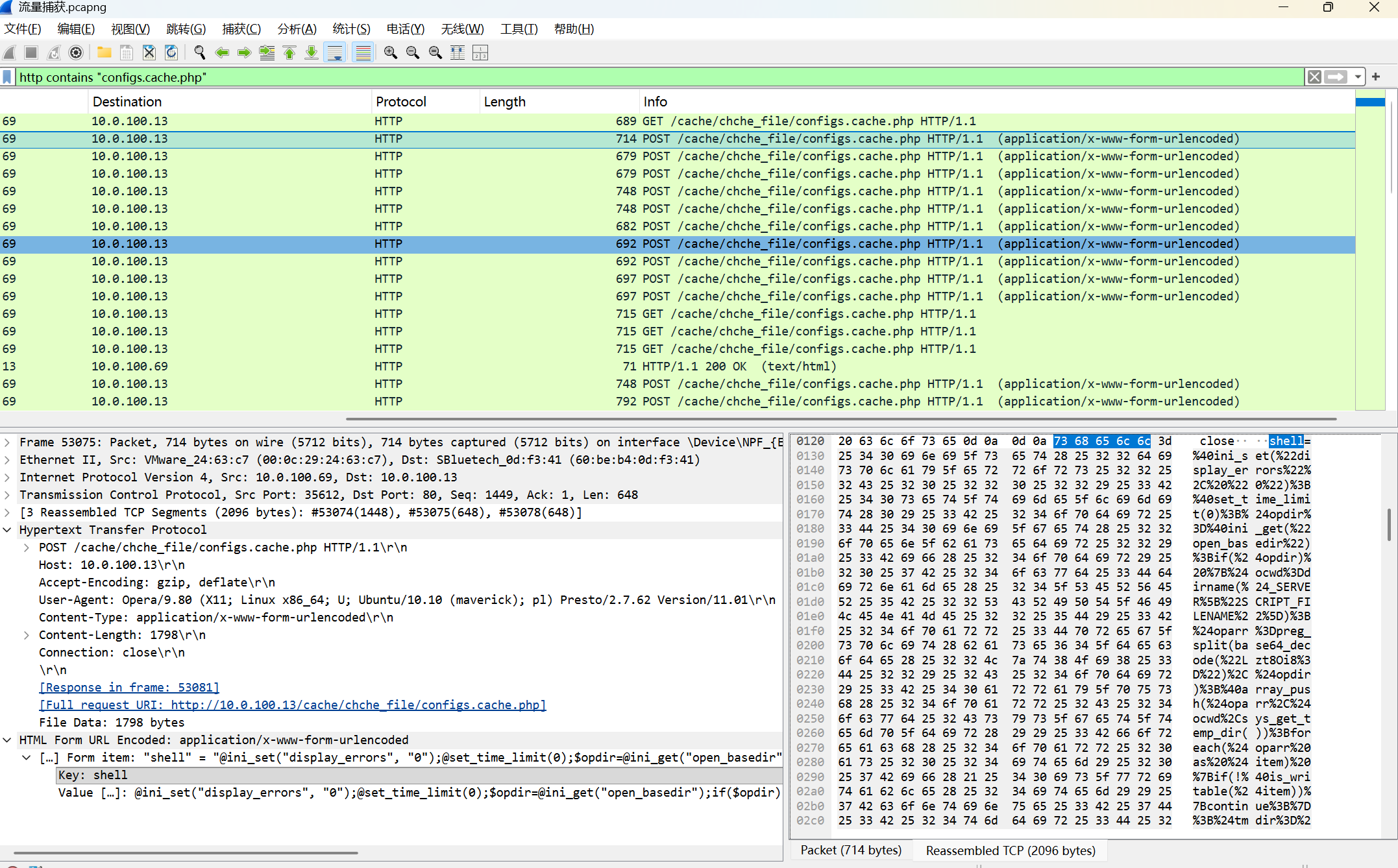1398x868 pixels.
Task: Click the zoom in magnifier icon
Action: point(390,53)
